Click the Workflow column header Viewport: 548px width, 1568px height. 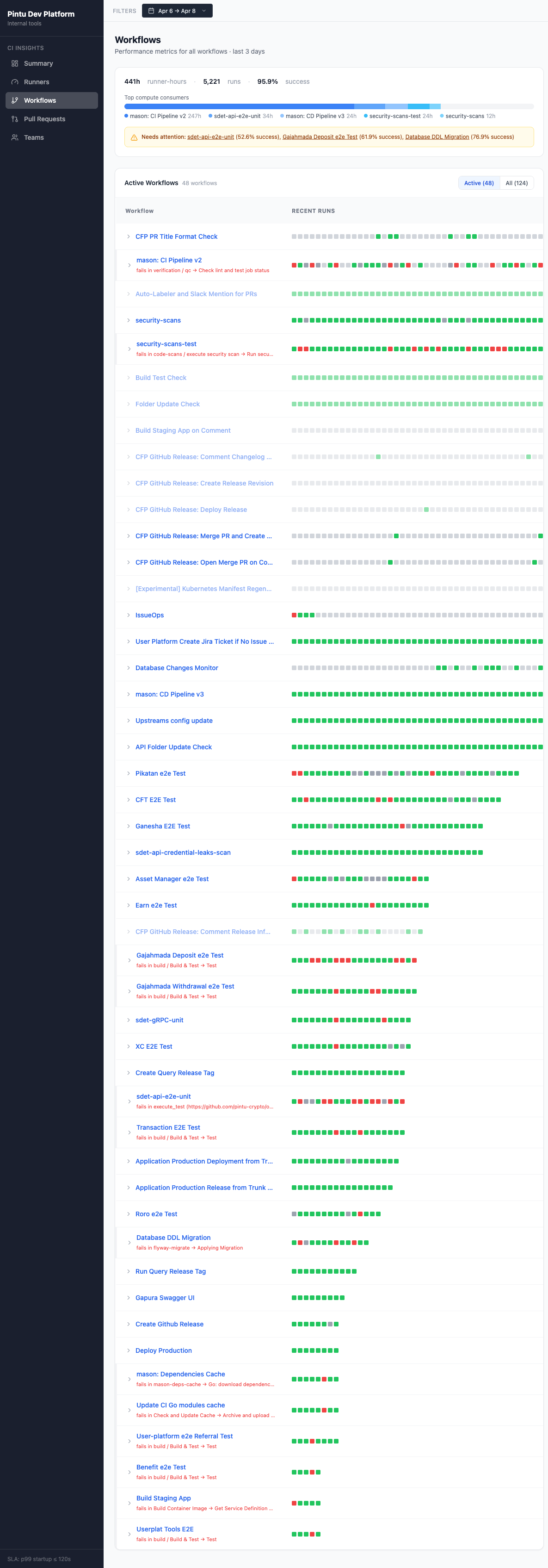139,211
